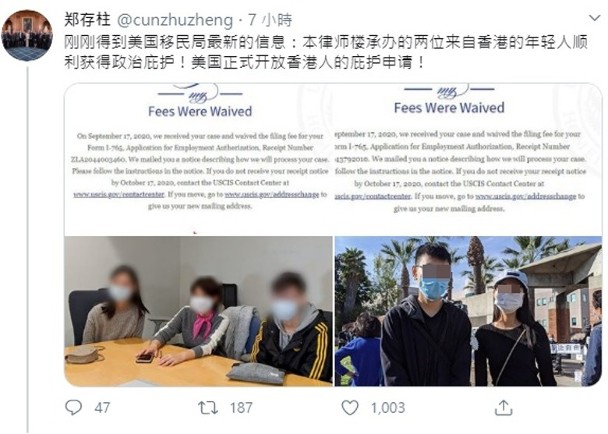Screen dimensions: 608x434
Task: Click the retweet count 187
Action: [x=241, y=408]
